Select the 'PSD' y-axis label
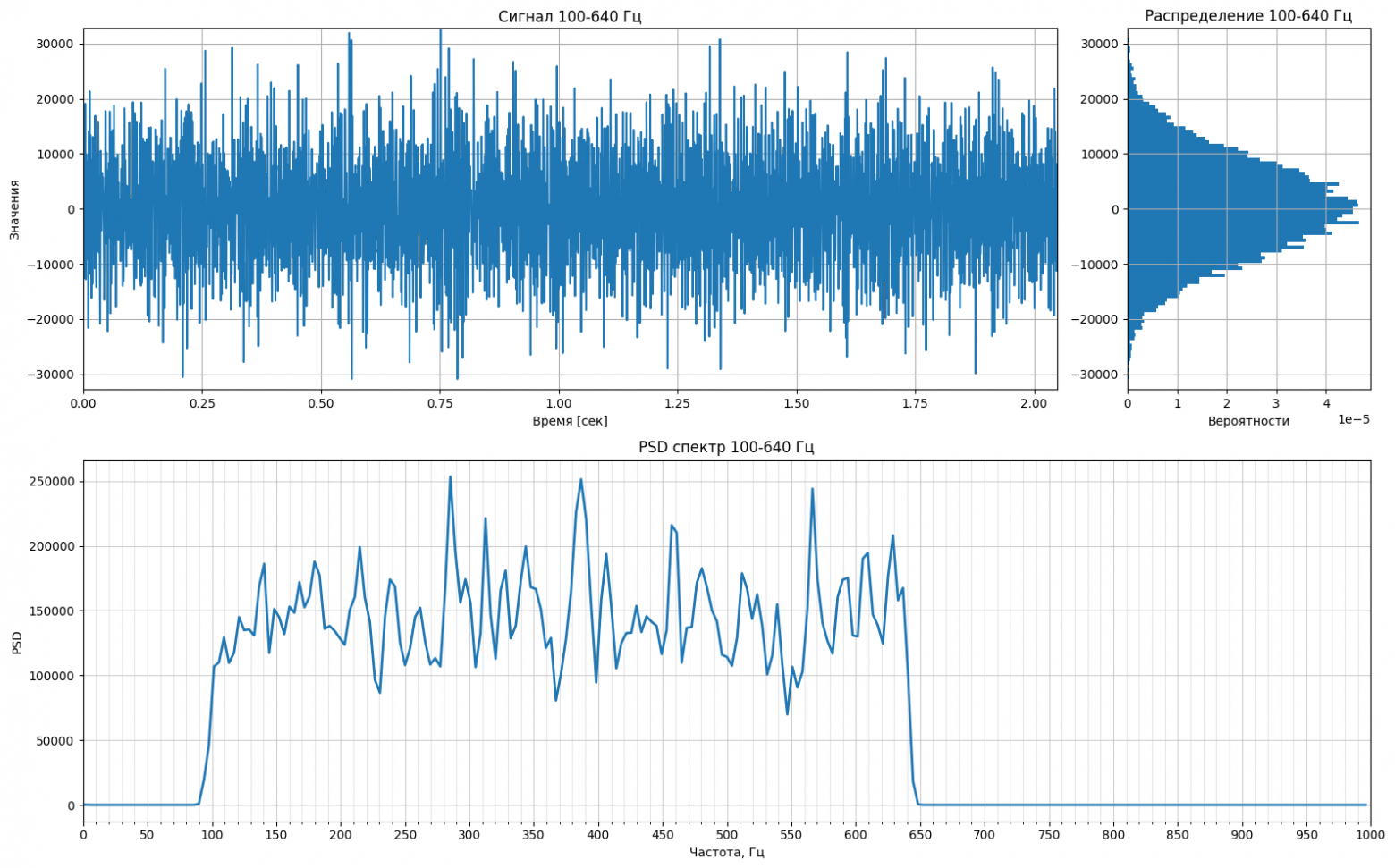The height and width of the screenshot is (868, 1395). point(17,642)
